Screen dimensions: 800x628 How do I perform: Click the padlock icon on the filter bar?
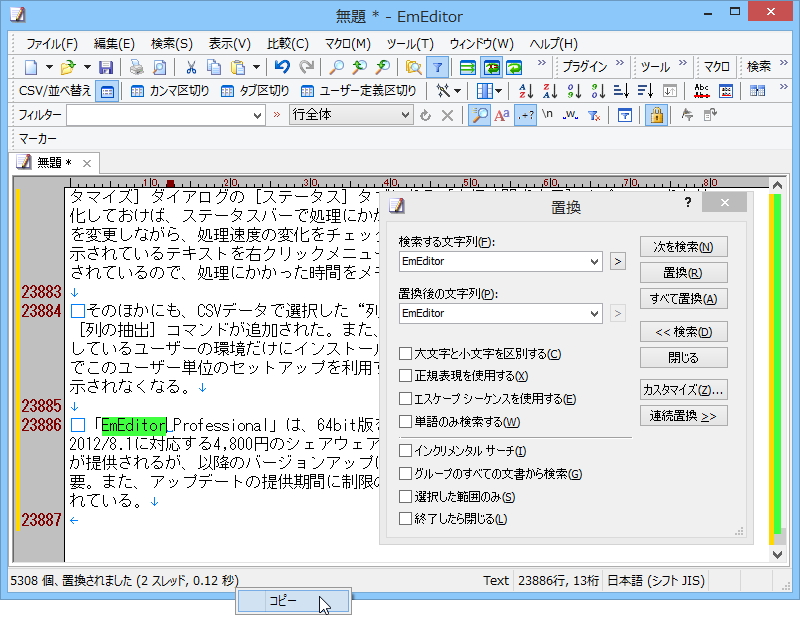click(655, 115)
